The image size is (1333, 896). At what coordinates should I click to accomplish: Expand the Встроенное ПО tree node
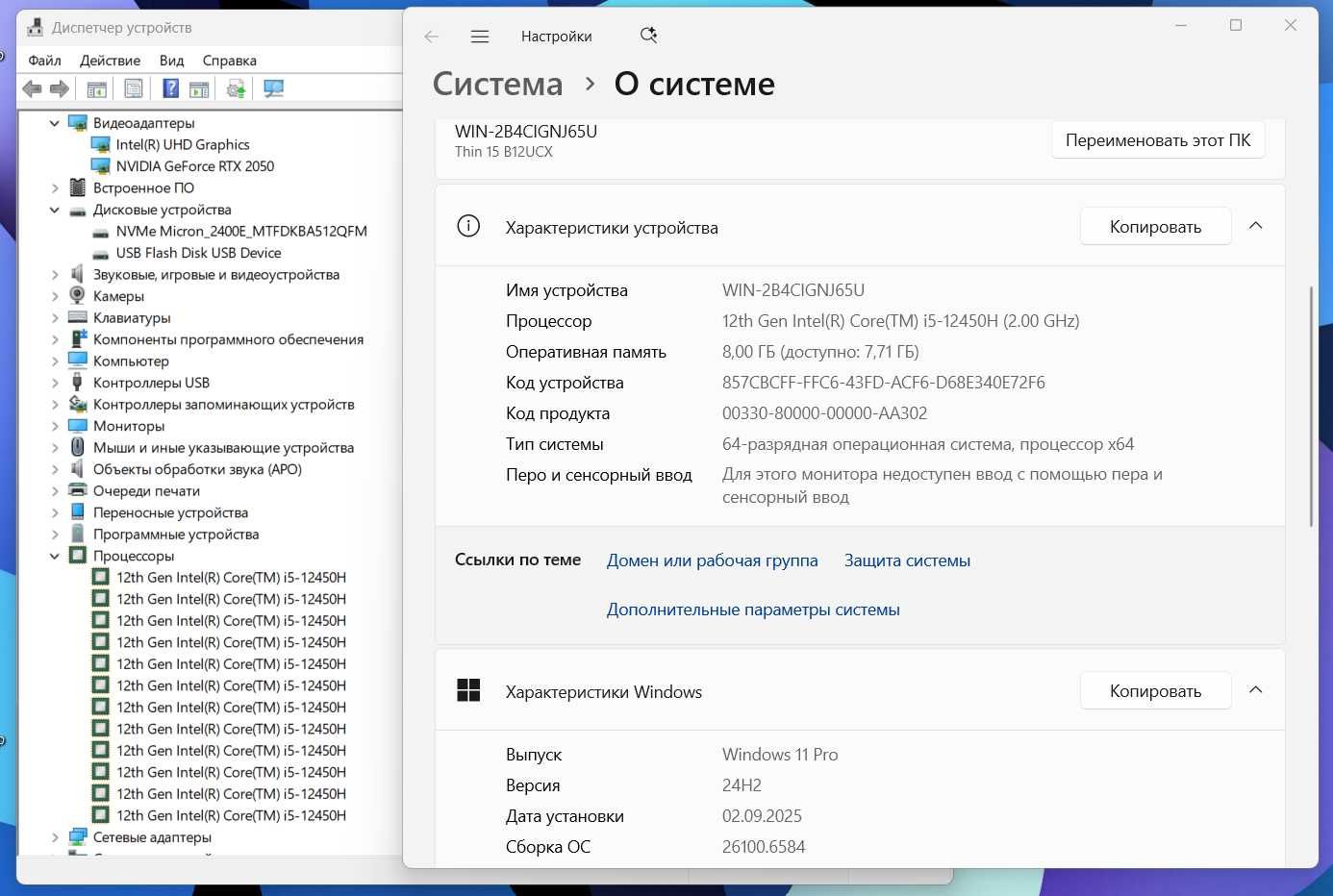(55, 188)
